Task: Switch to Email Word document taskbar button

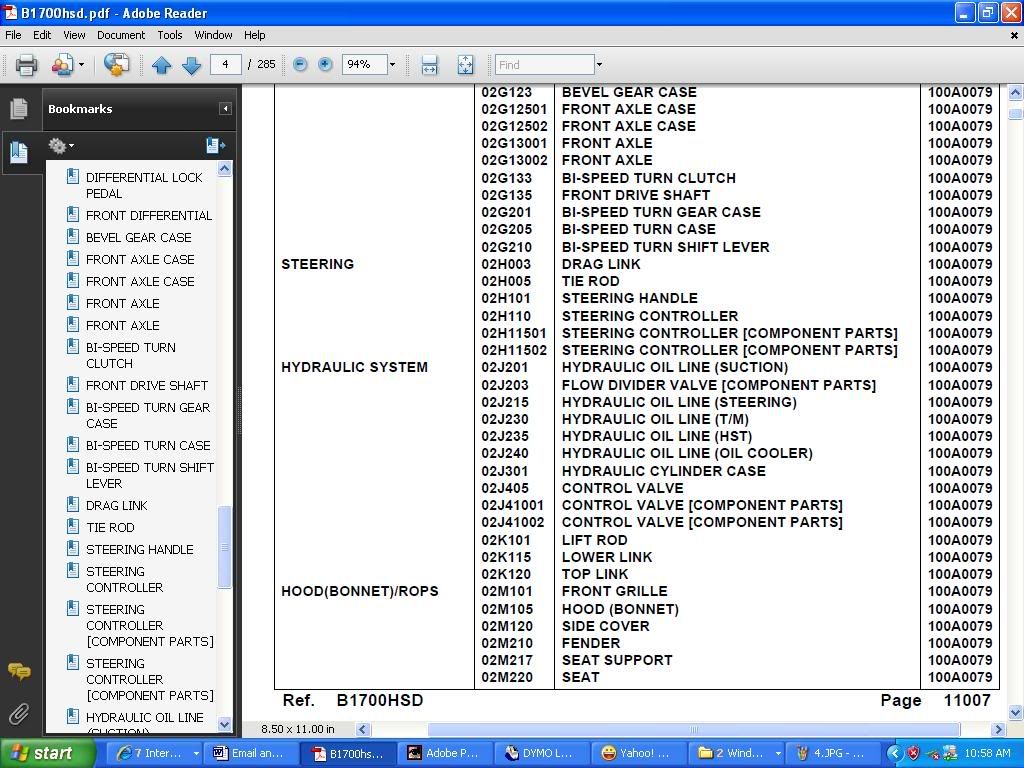Action: click(250, 754)
